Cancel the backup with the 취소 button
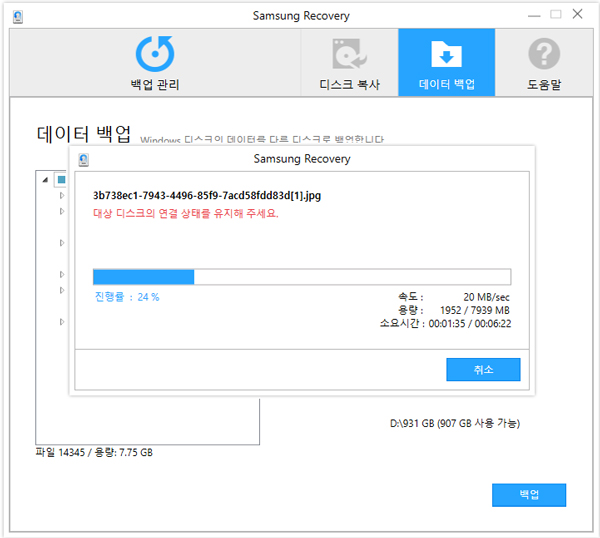 [483, 369]
